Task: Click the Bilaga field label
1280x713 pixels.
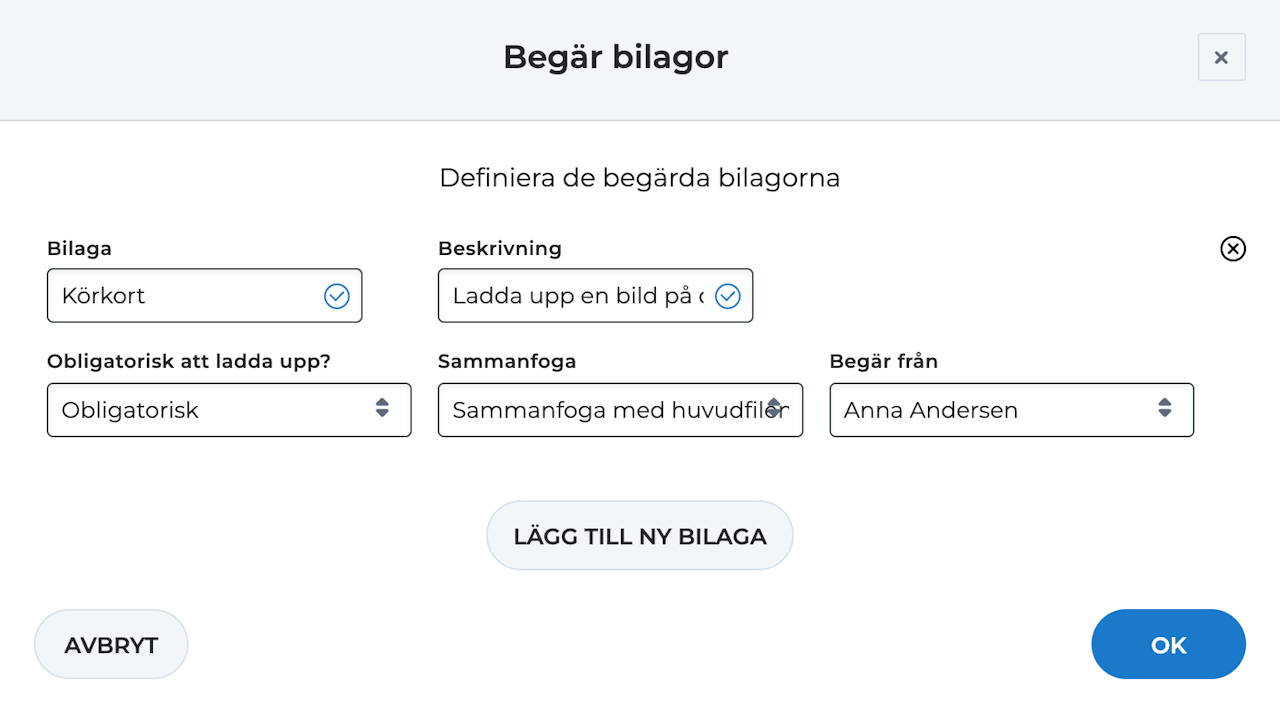Action: pyautogui.click(x=79, y=248)
